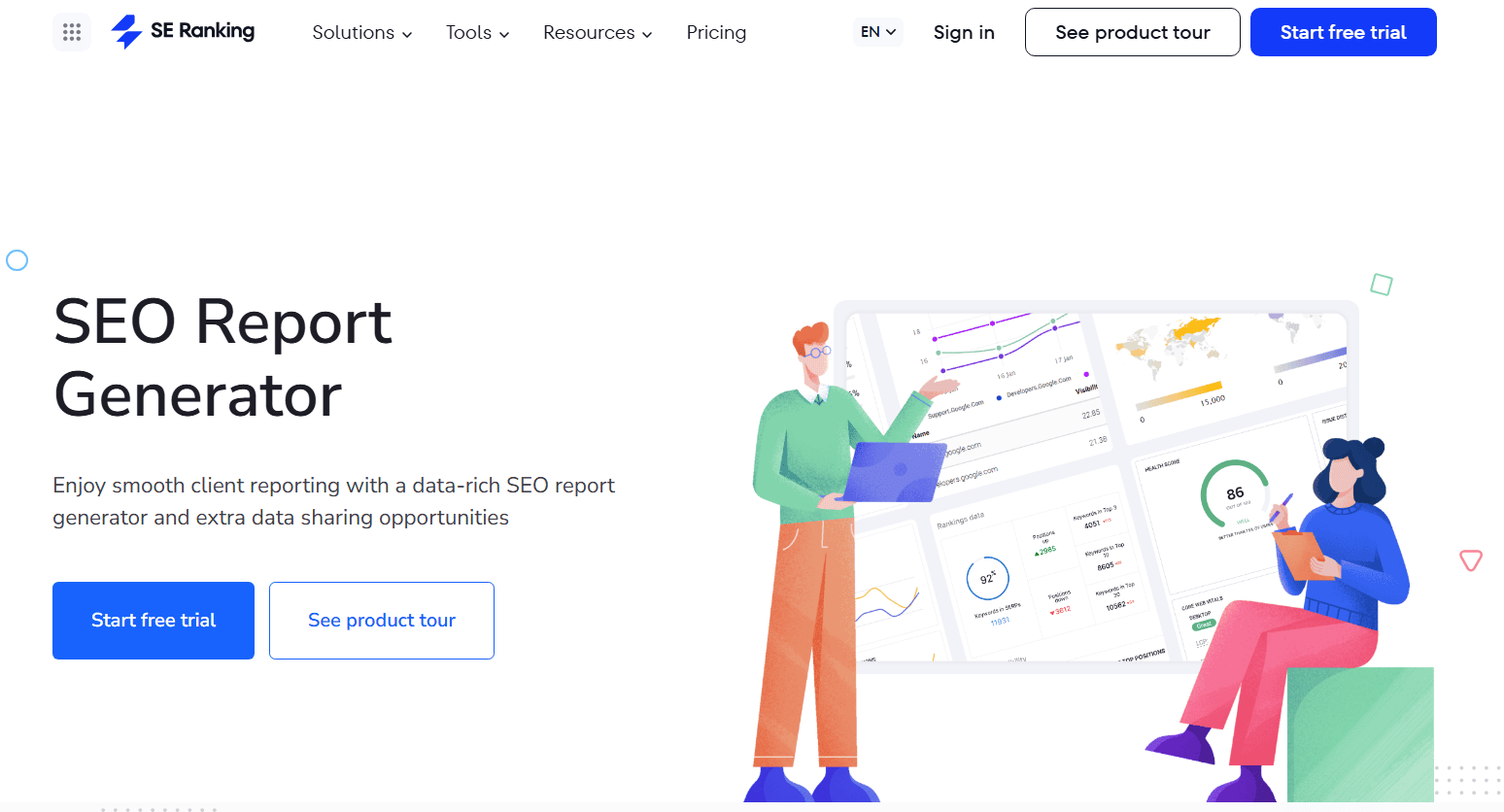Click the 'Enjoy smooth client reporting' description
This screenshot has width=1504, height=812.
coord(334,501)
